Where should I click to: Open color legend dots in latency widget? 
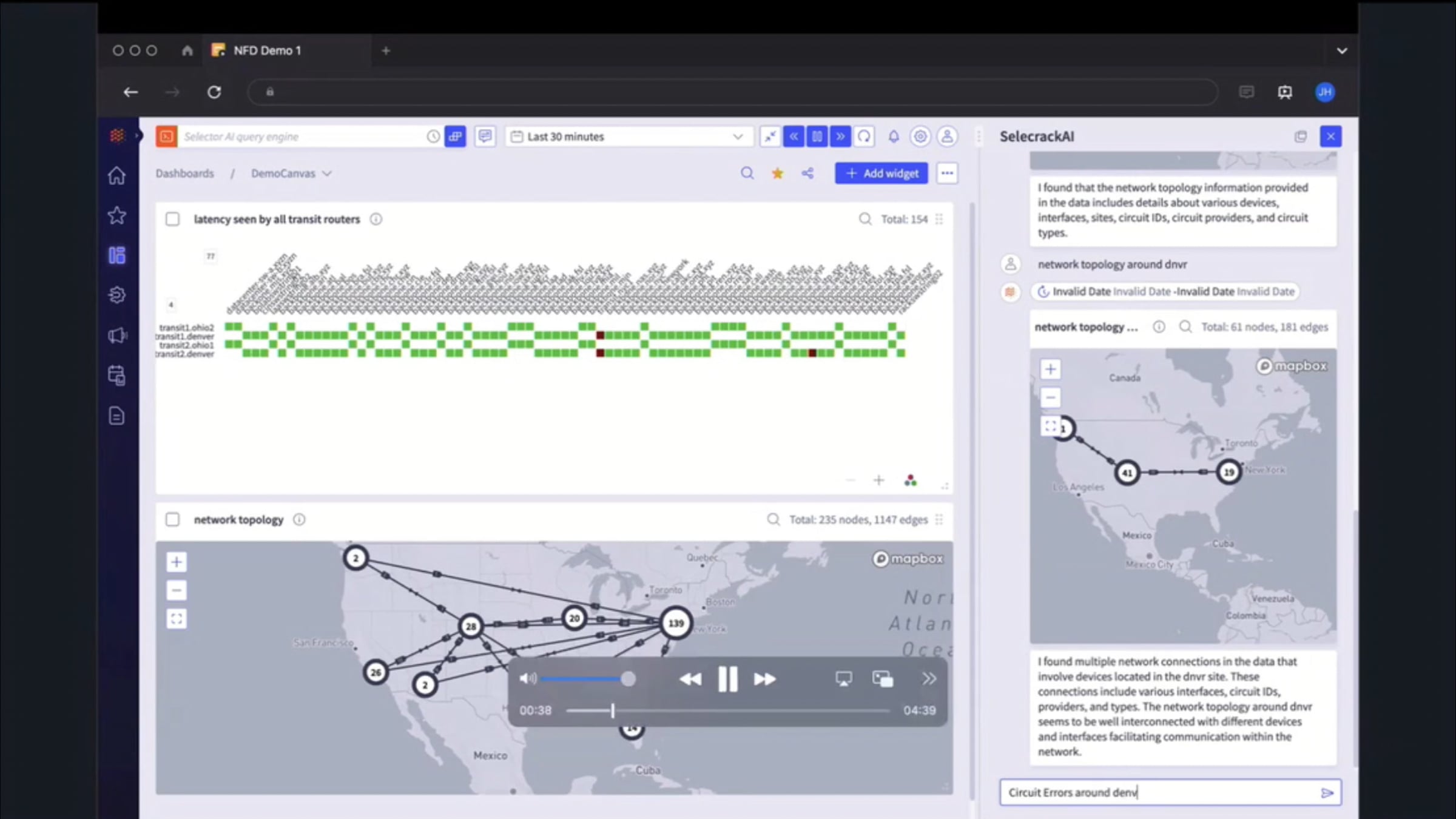point(910,480)
